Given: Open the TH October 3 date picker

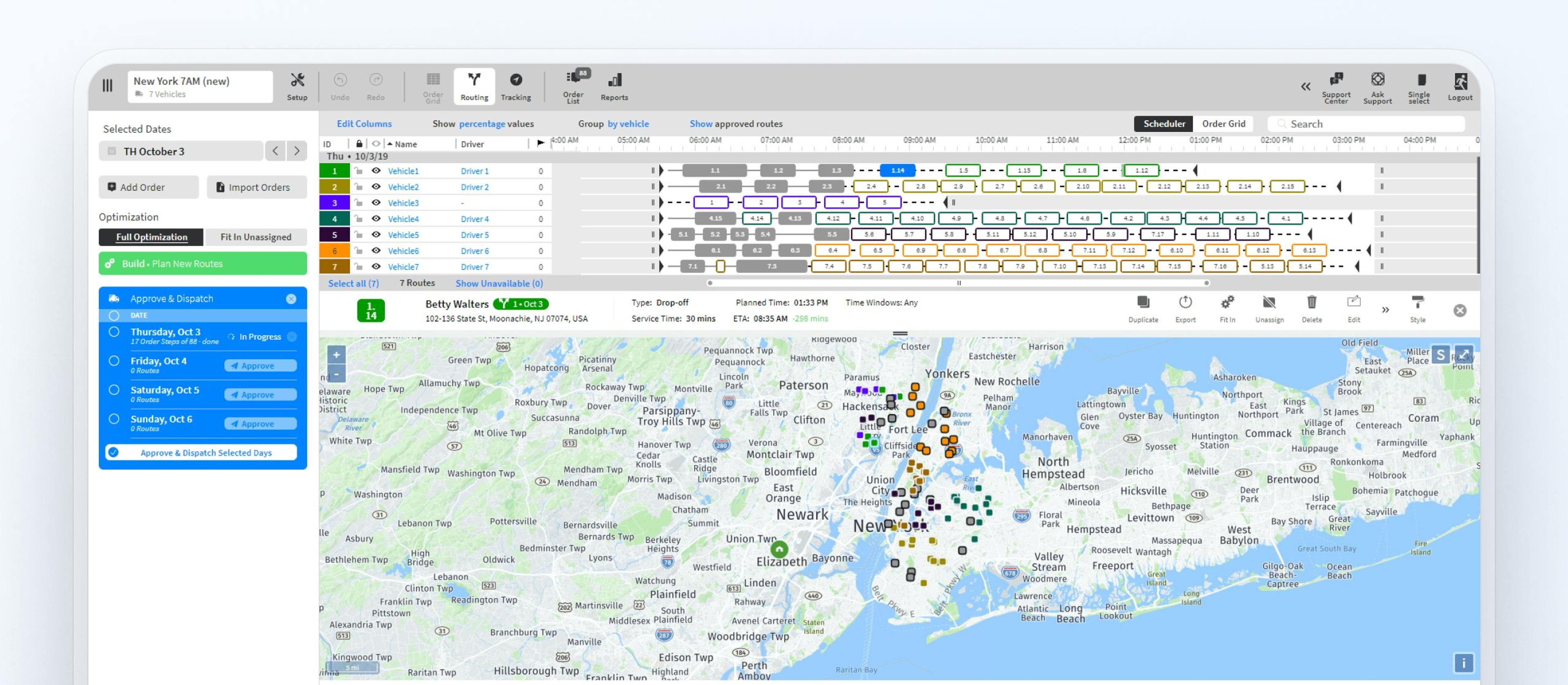Looking at the screenshot, I should pos(181,151).
